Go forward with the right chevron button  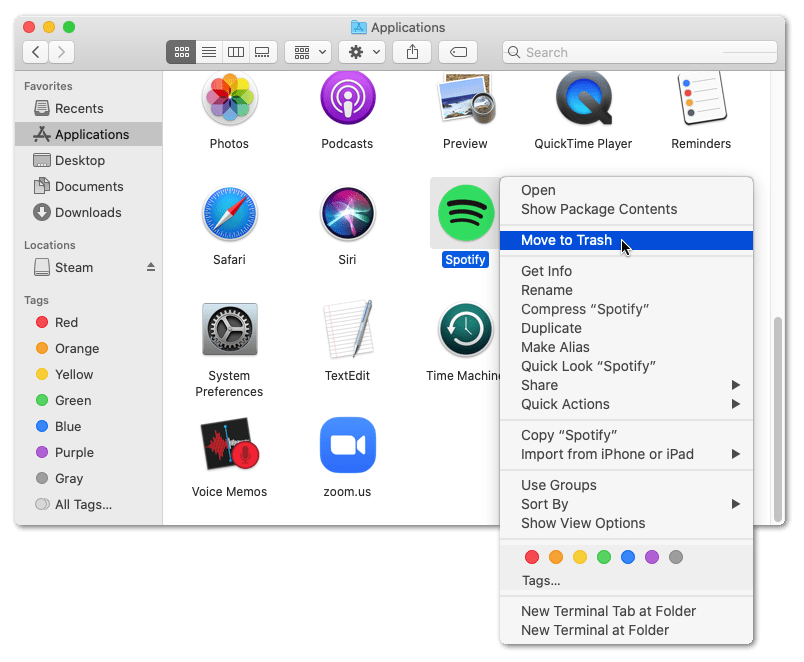[62, 52]
